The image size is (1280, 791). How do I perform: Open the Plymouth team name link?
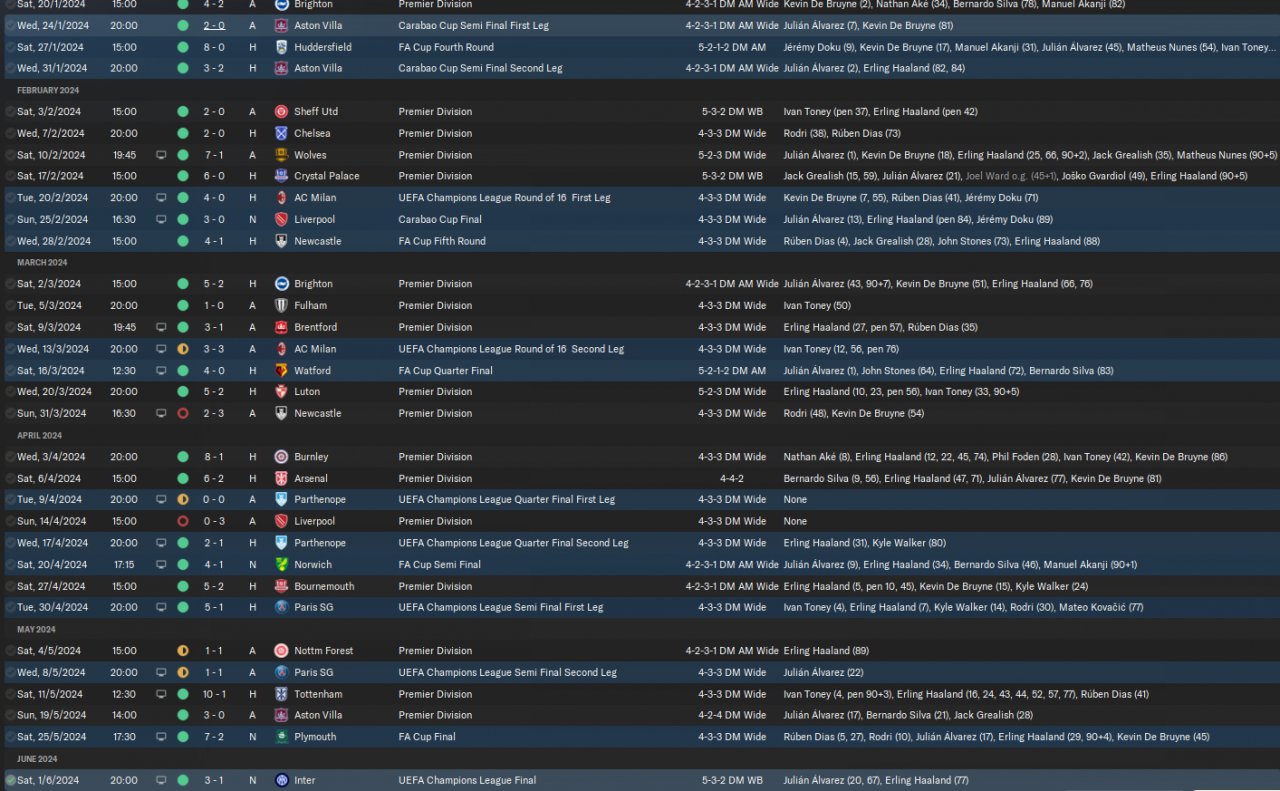(x=315, y=737)
